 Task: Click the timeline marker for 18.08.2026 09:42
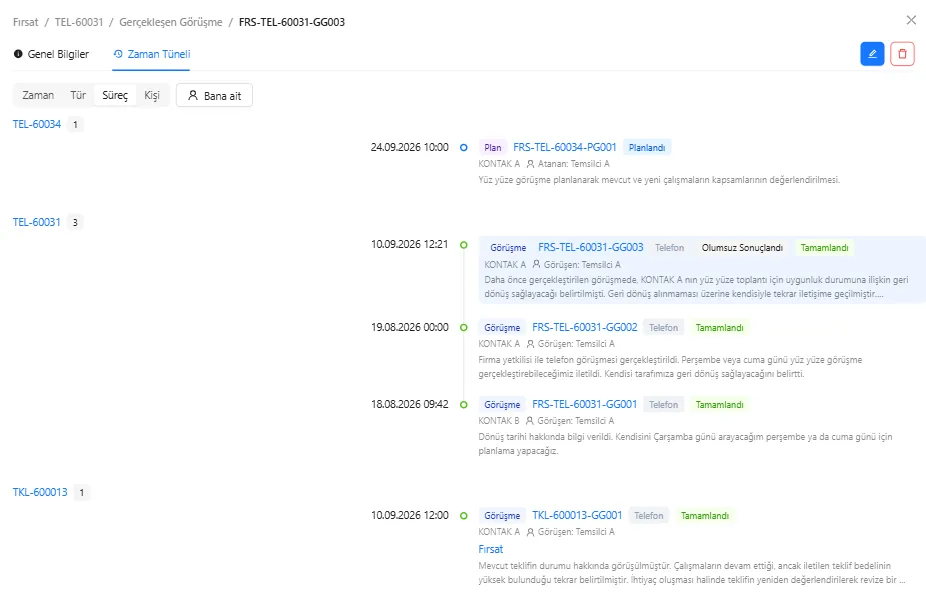(464, 404)
